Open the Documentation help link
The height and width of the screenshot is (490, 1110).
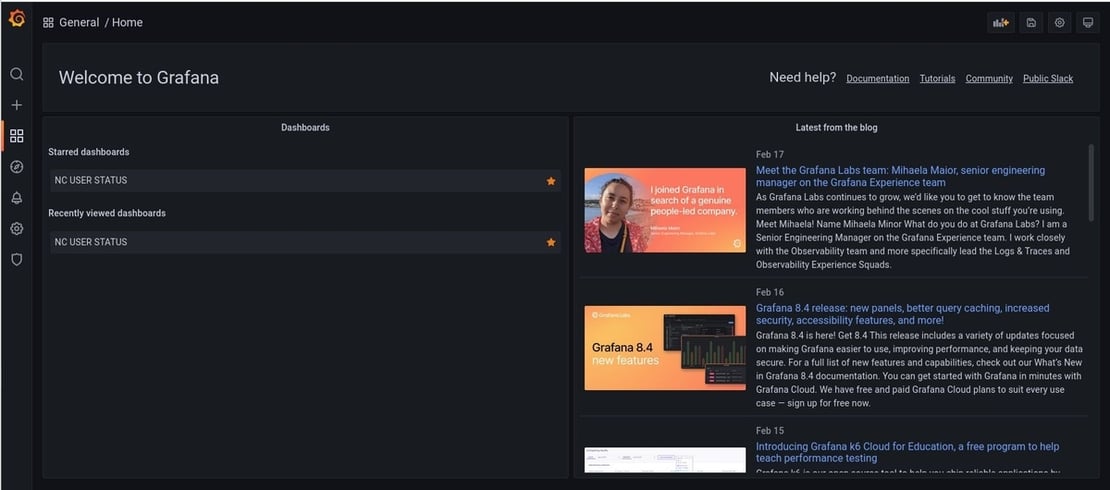pyautogui.click(x=878, y=79)
